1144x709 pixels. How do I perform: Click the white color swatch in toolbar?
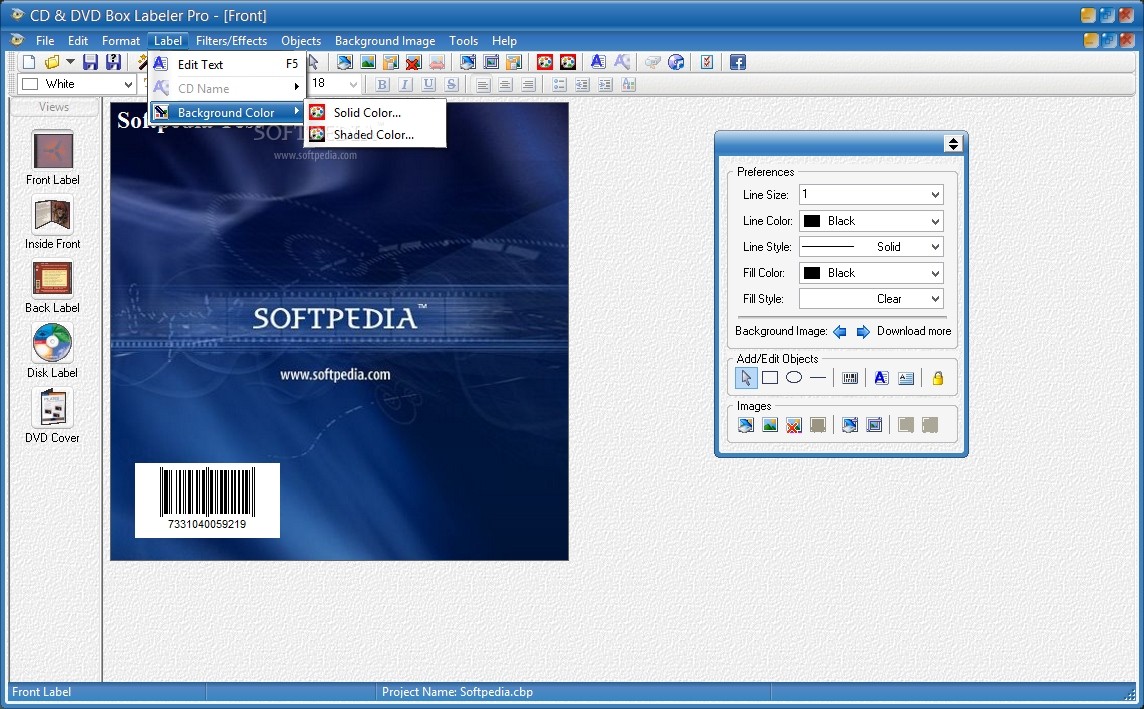coord(31,85)
